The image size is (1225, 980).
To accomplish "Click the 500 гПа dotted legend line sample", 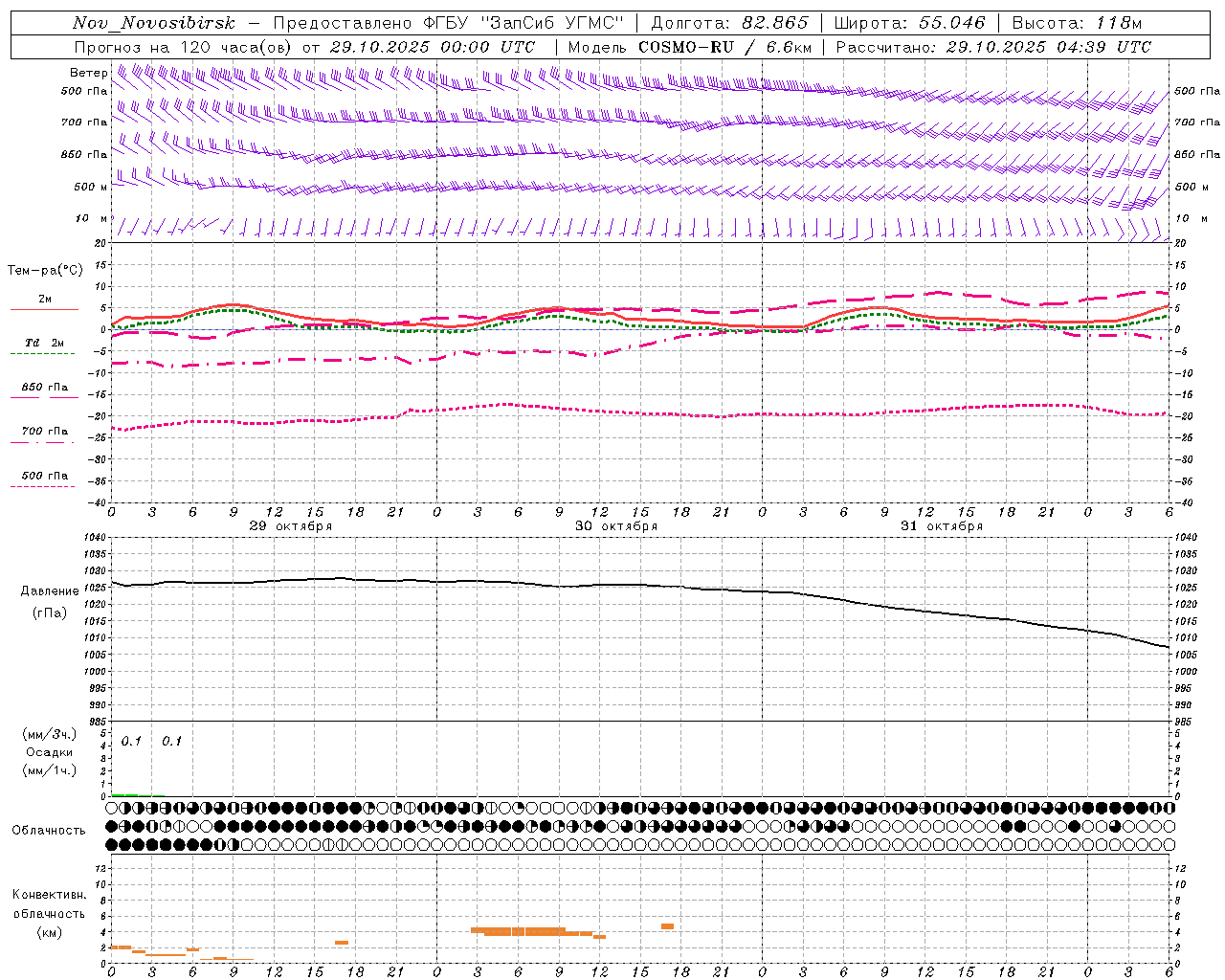I will coord(43,486).
